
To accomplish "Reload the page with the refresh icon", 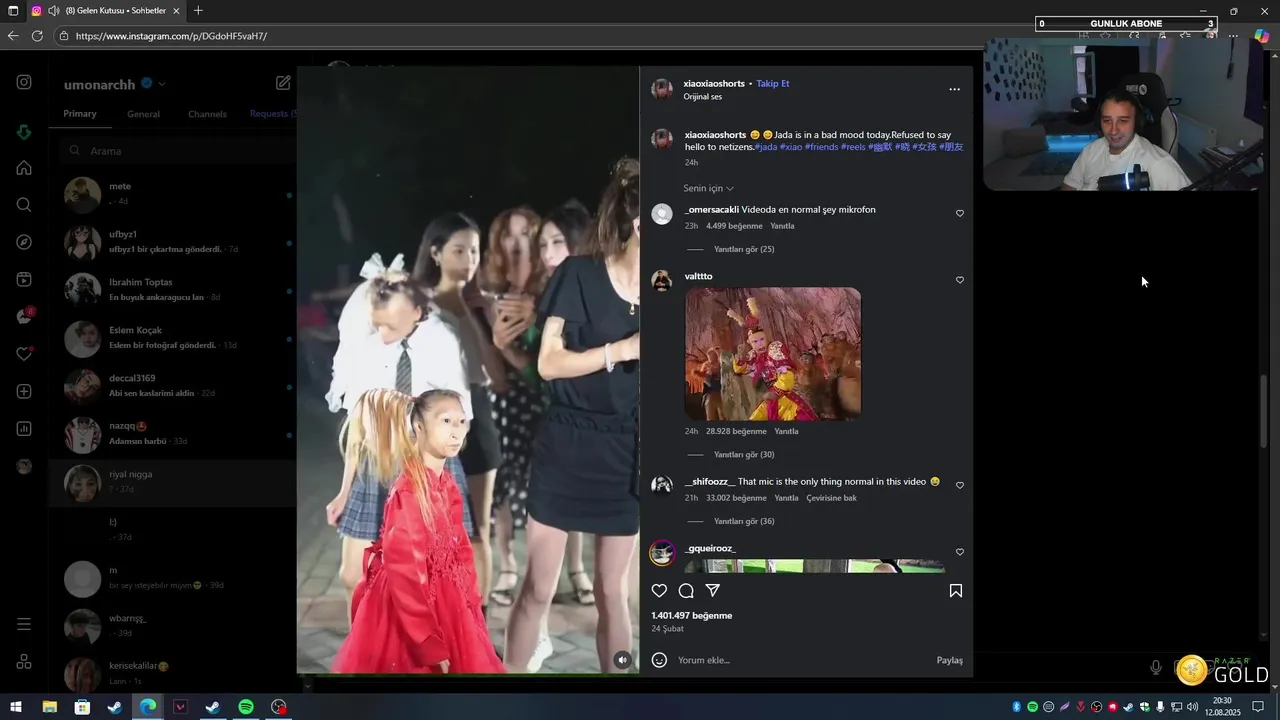I will tap(37, 36).
